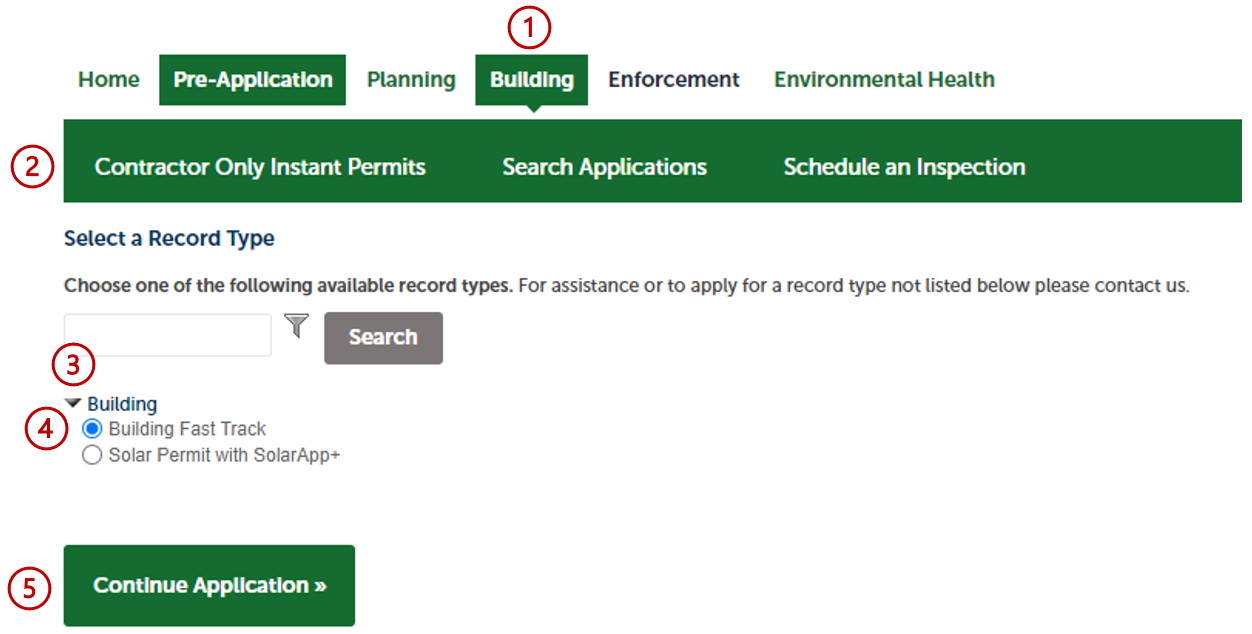Viewport: 1252px width, 634px height.
Task: Switch to the Home tab
Action: click(108, 79)
